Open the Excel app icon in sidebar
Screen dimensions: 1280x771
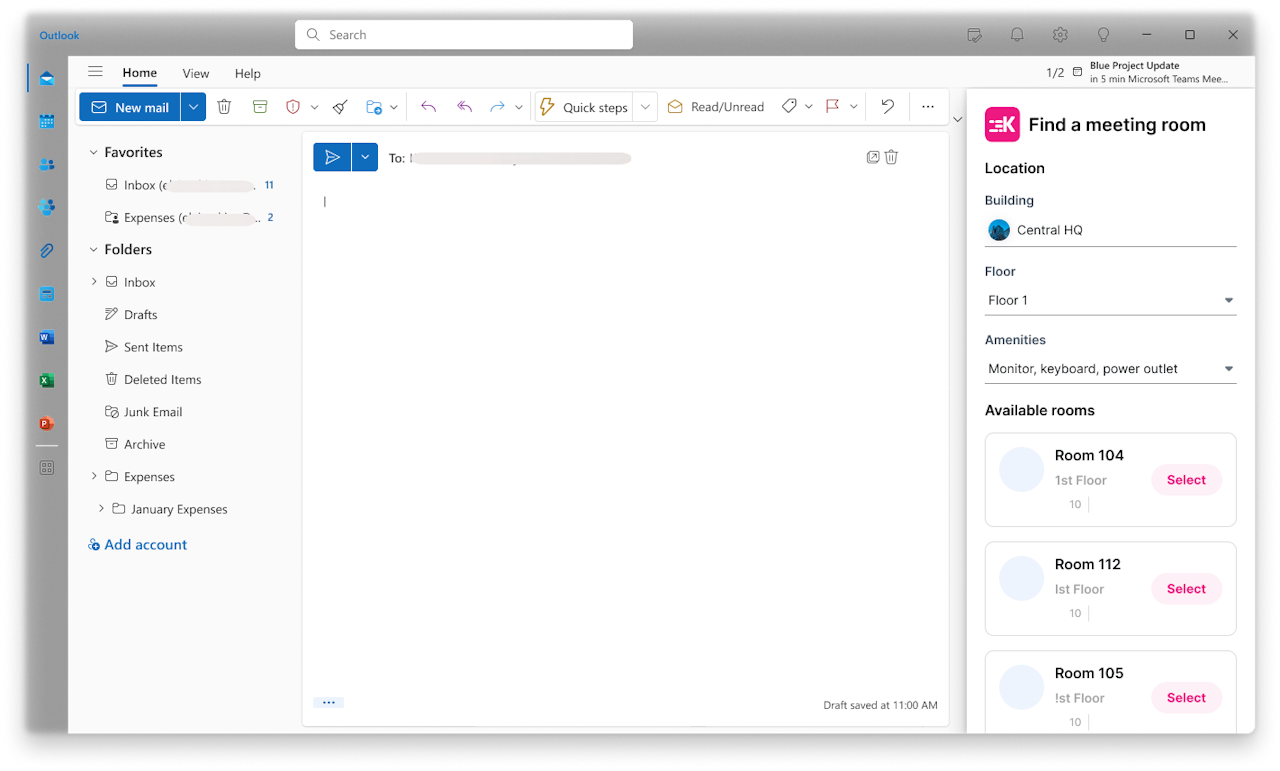coord(47,380)
